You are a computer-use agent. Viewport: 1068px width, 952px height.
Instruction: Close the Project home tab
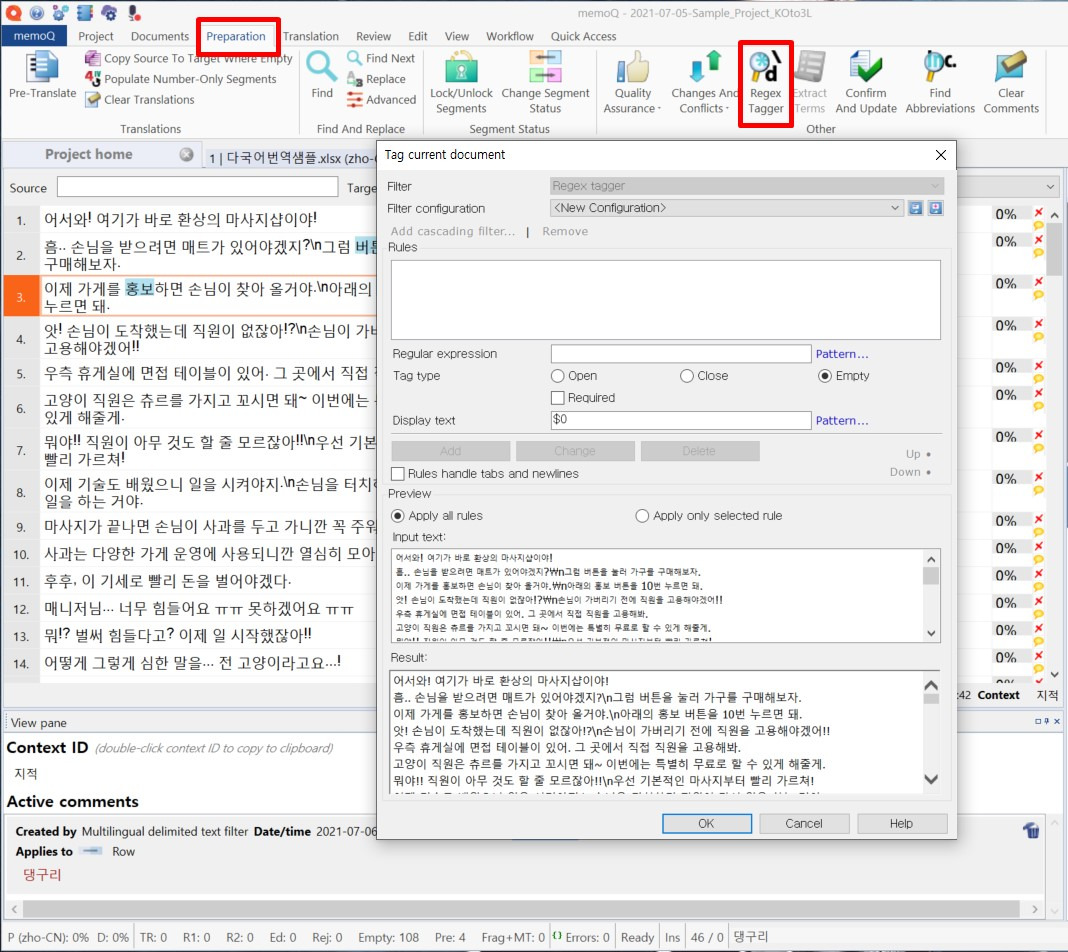coord(186,155)
